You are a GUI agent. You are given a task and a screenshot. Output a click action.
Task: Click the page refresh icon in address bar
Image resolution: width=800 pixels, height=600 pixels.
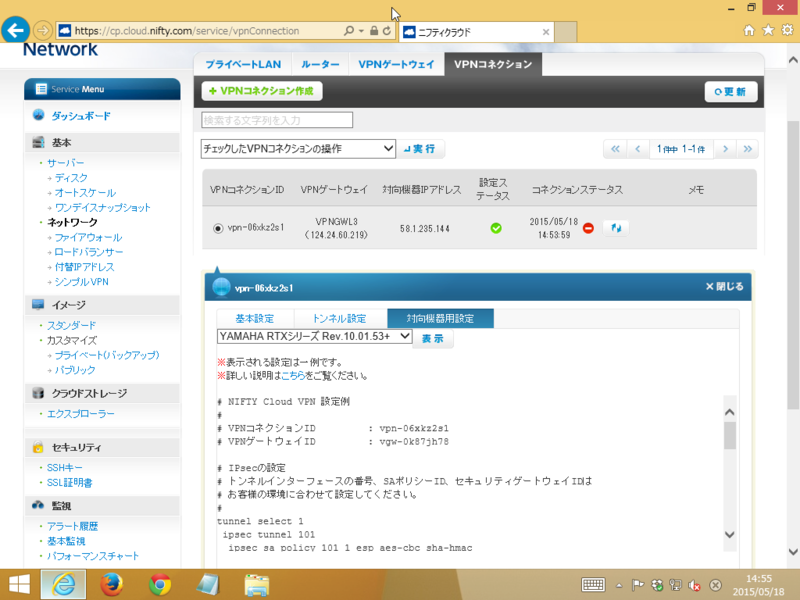point(387,31)
